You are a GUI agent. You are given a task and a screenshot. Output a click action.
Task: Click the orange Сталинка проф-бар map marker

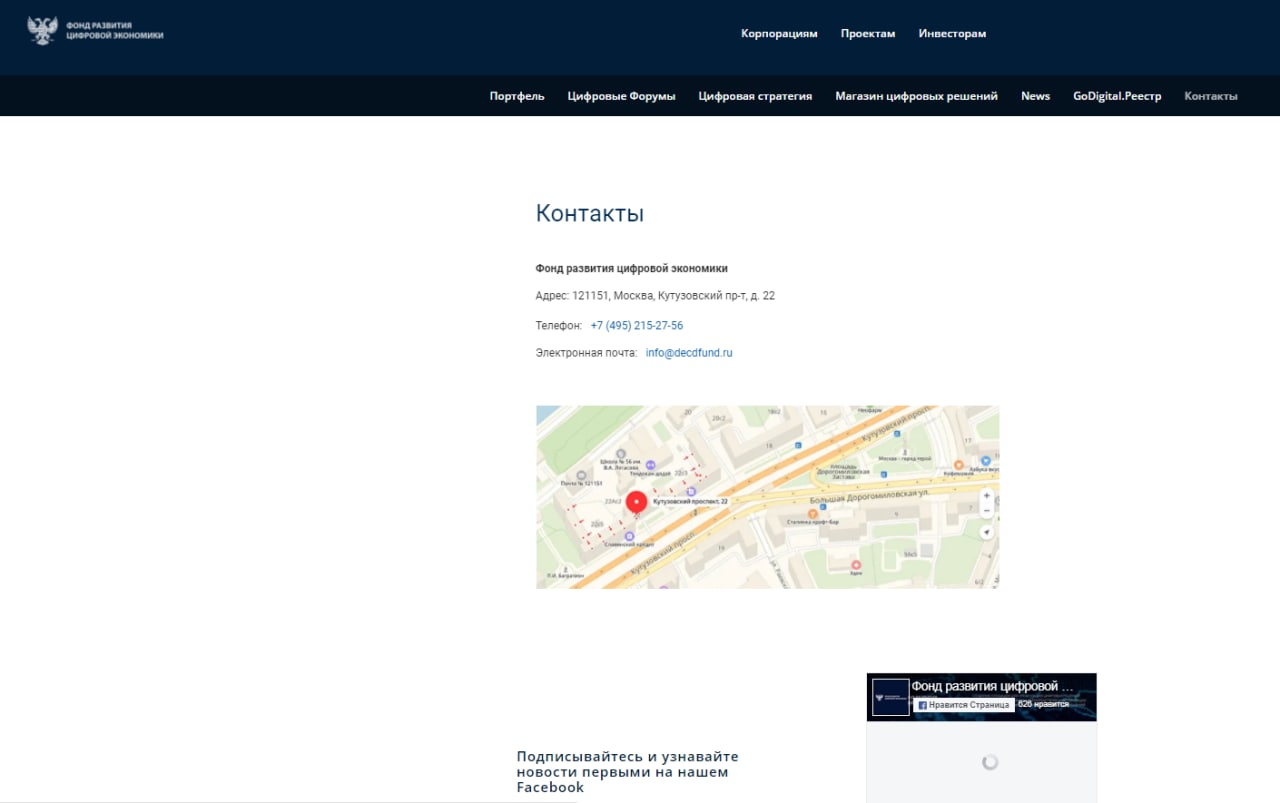click(x=813, y=513)
